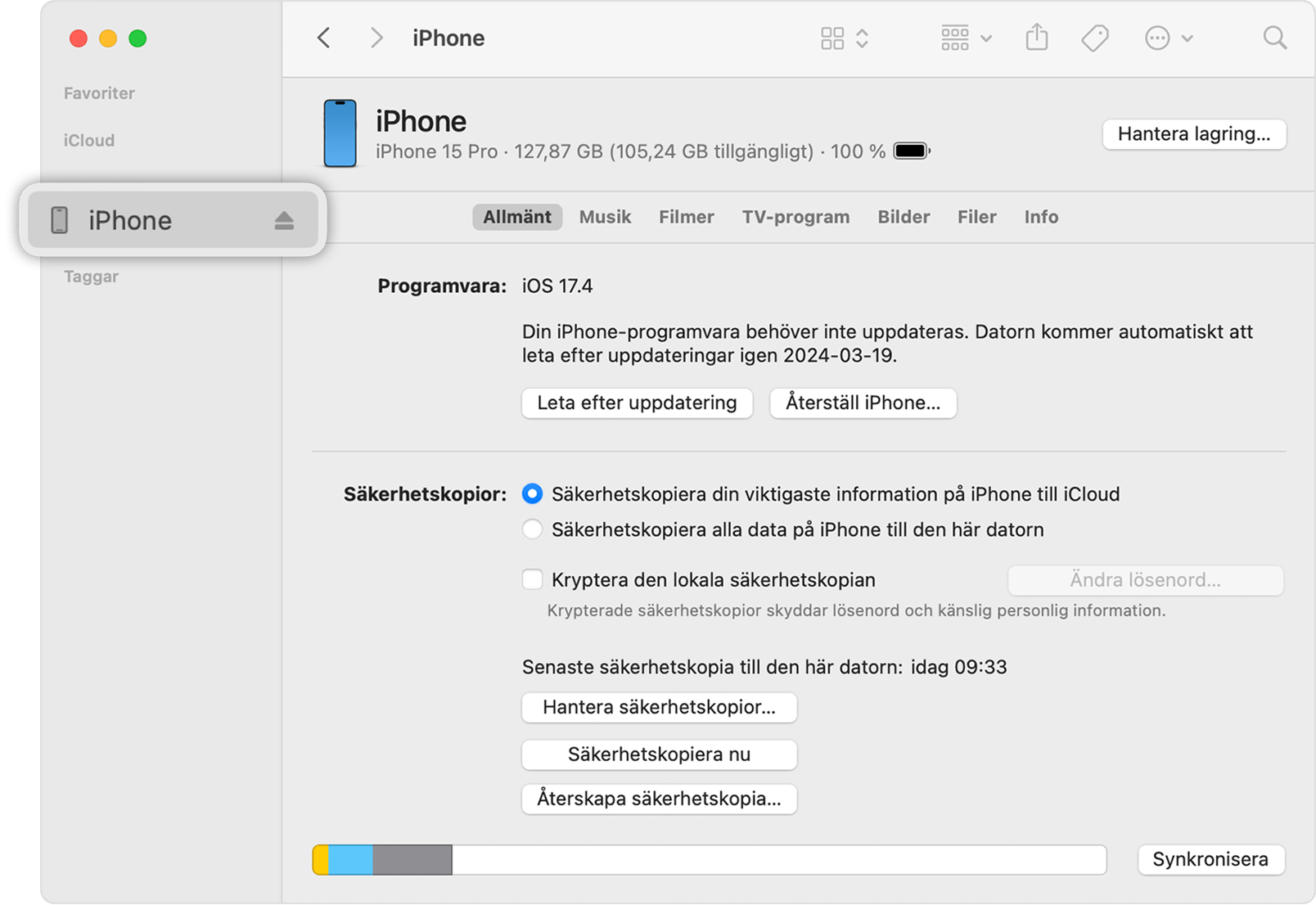The width and height of the screenshot is (1316, 905).
Task: Click the iPhone toolbar window title
Action: (448, 38)
